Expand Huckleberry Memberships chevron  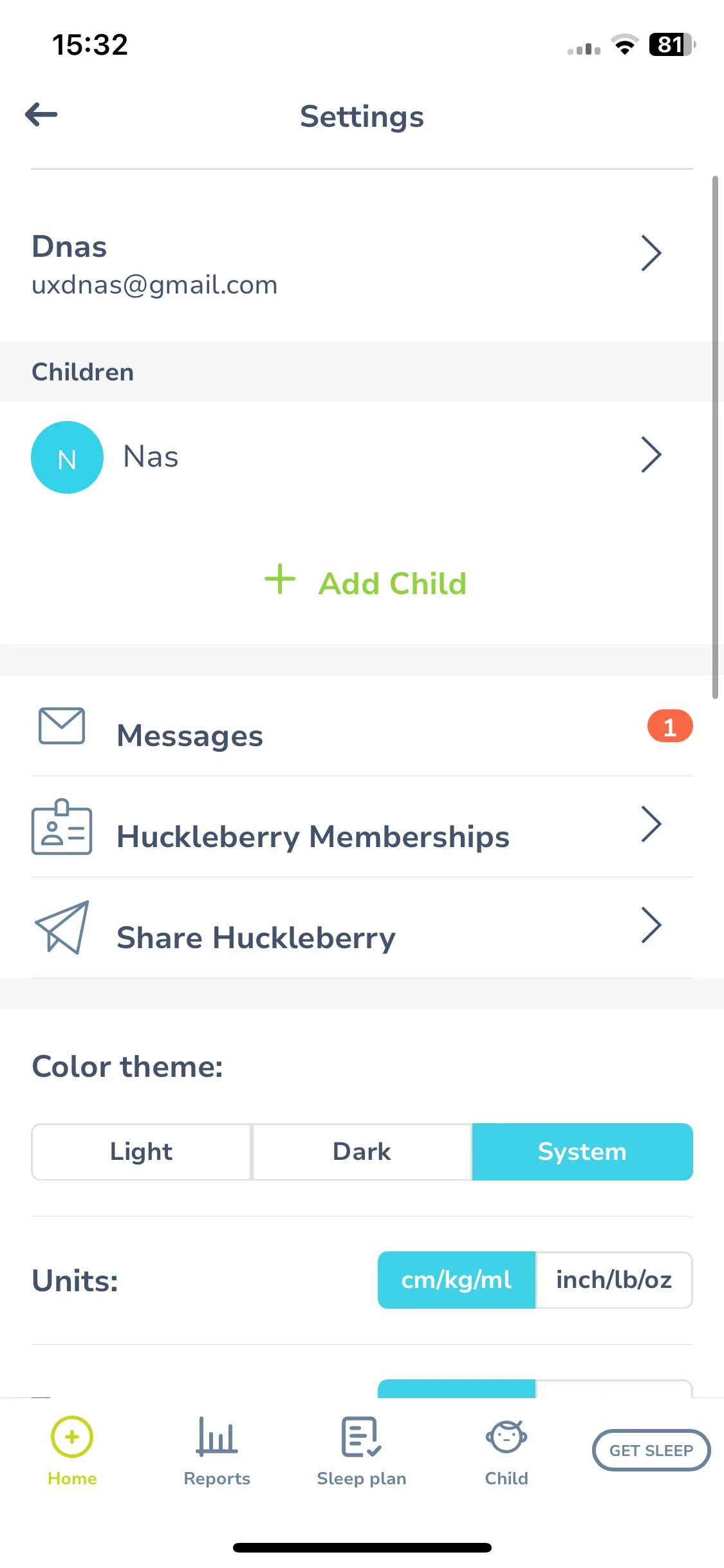(x=651, y=824)
